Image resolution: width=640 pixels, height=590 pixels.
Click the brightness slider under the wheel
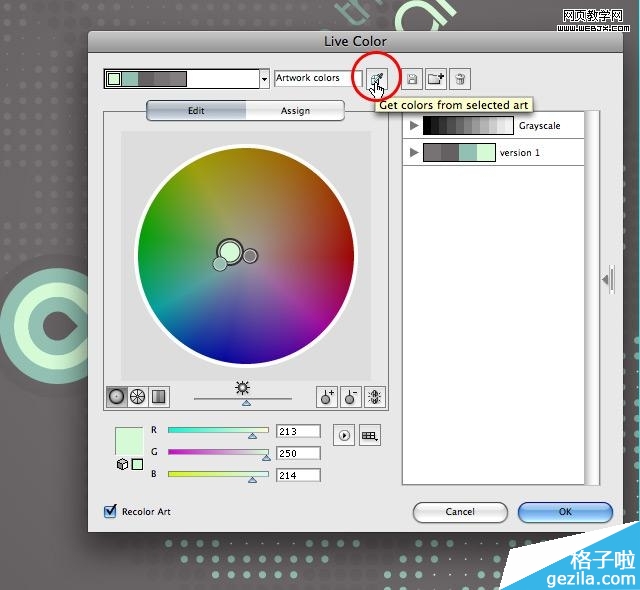(243, 400)
